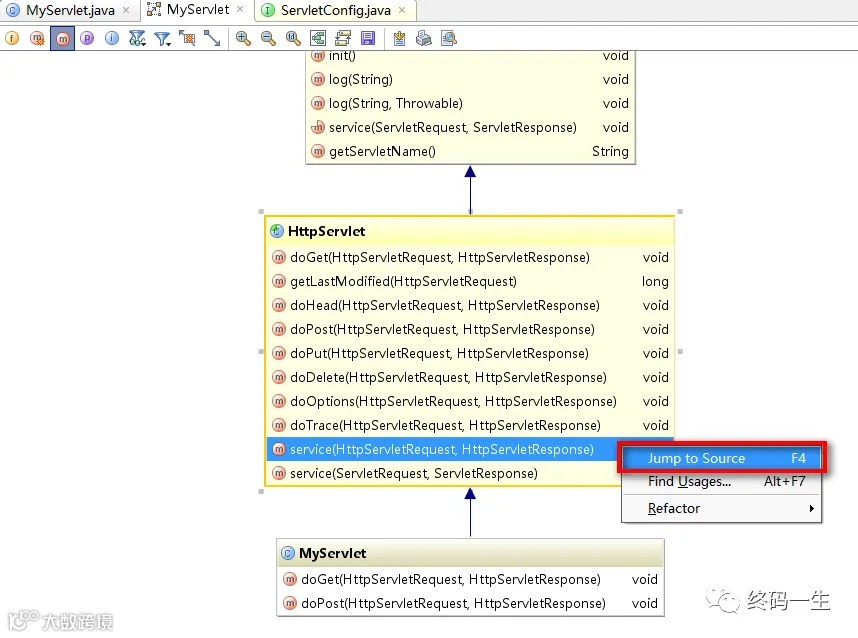858x638 pixels.
Task: Select getLastModified(HttpServletRequest) method
Action: [469, 281]
